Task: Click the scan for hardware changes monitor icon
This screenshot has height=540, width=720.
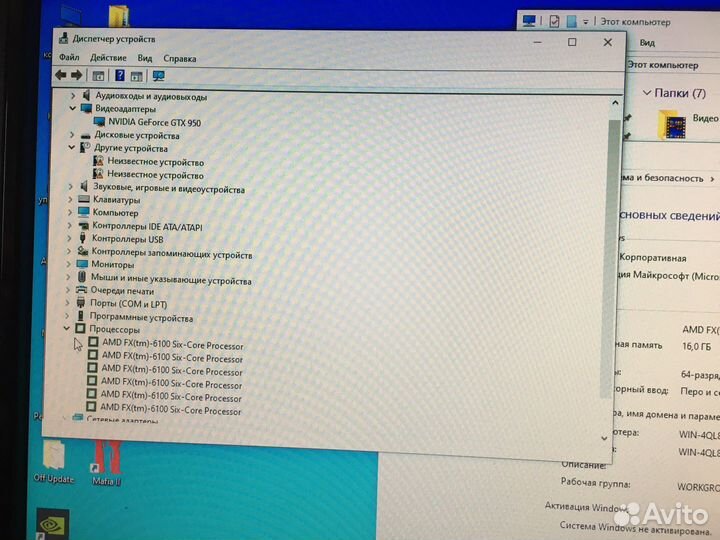Action: (158, 76)
